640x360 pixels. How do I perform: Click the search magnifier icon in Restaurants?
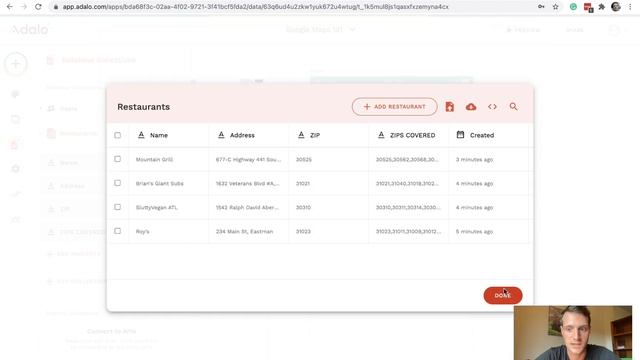(x=513, y=107)
